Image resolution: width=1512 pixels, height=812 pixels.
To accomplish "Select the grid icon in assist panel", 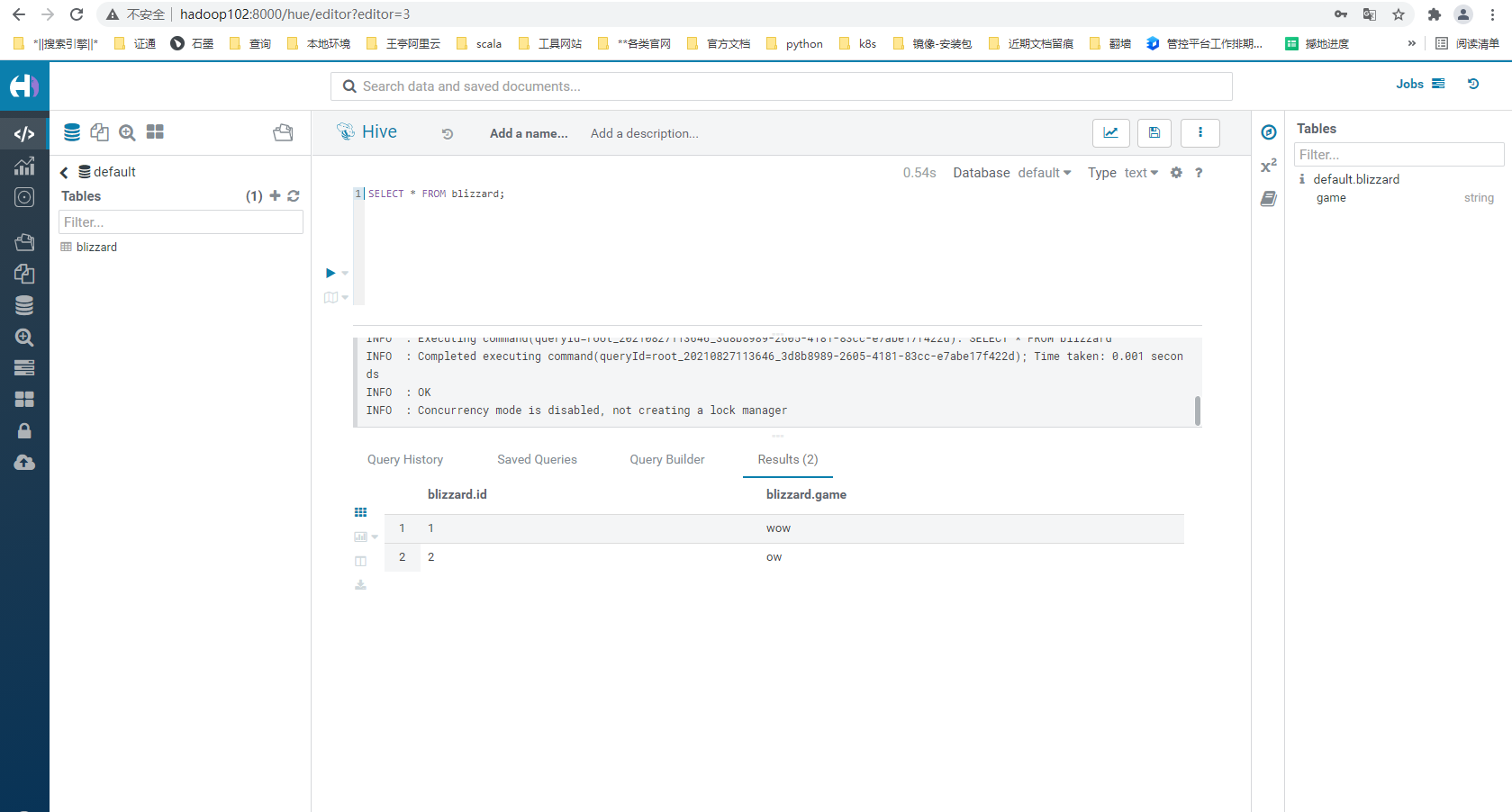I will point(155,131).
